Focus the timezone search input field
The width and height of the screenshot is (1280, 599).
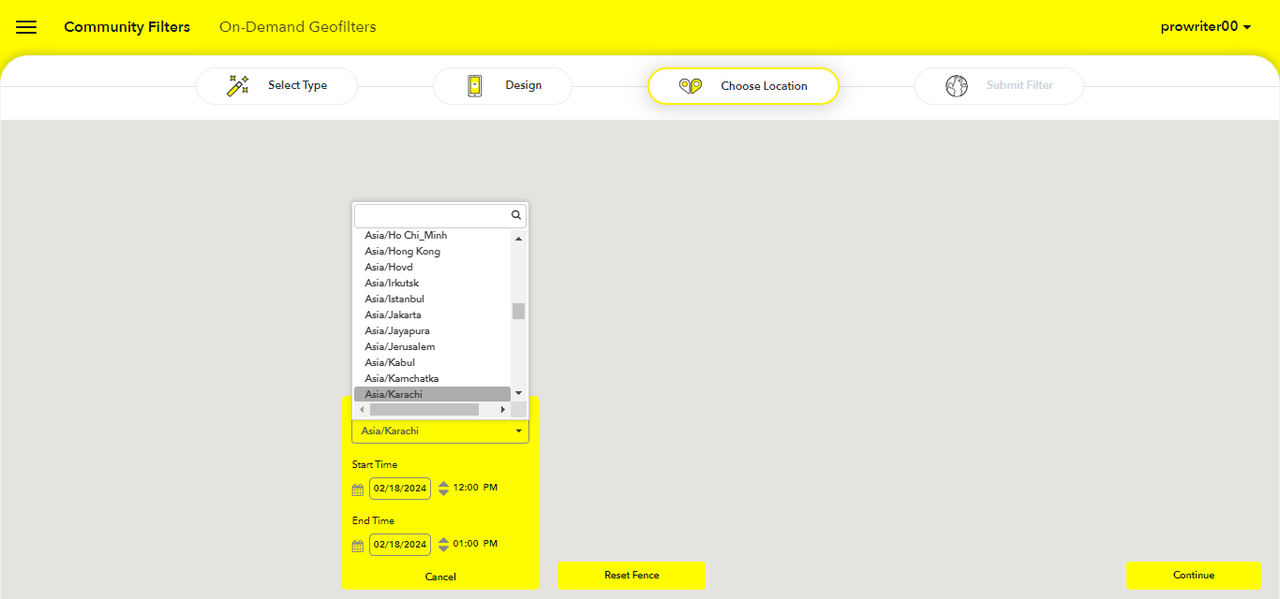tap(440, 215)
